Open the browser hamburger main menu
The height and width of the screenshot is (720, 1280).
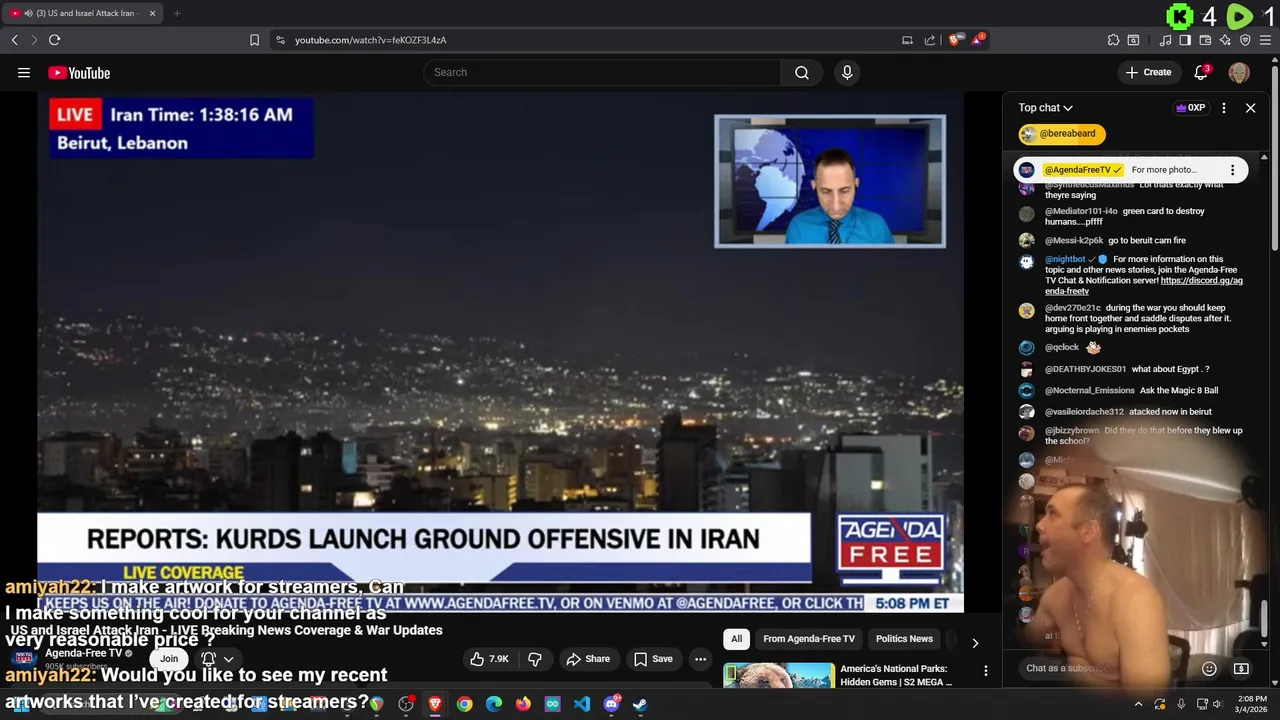click(x=1265, y=40)
